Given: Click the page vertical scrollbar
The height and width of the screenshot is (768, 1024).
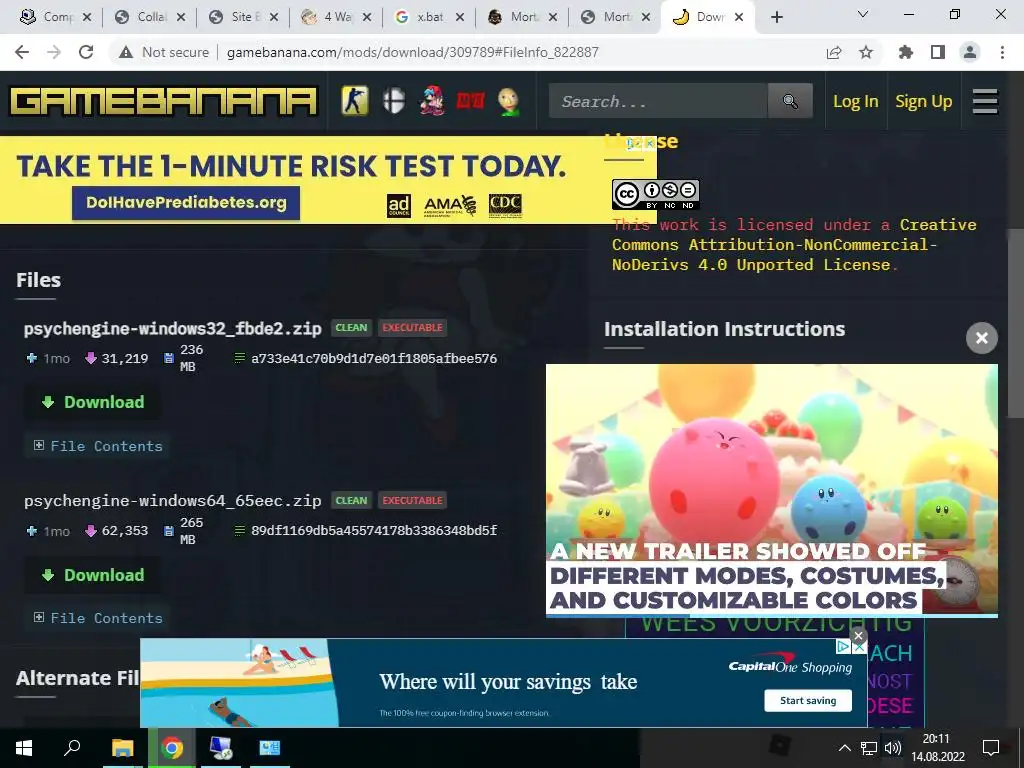Looking at the screenshot, I should (x=1016, y=323).
